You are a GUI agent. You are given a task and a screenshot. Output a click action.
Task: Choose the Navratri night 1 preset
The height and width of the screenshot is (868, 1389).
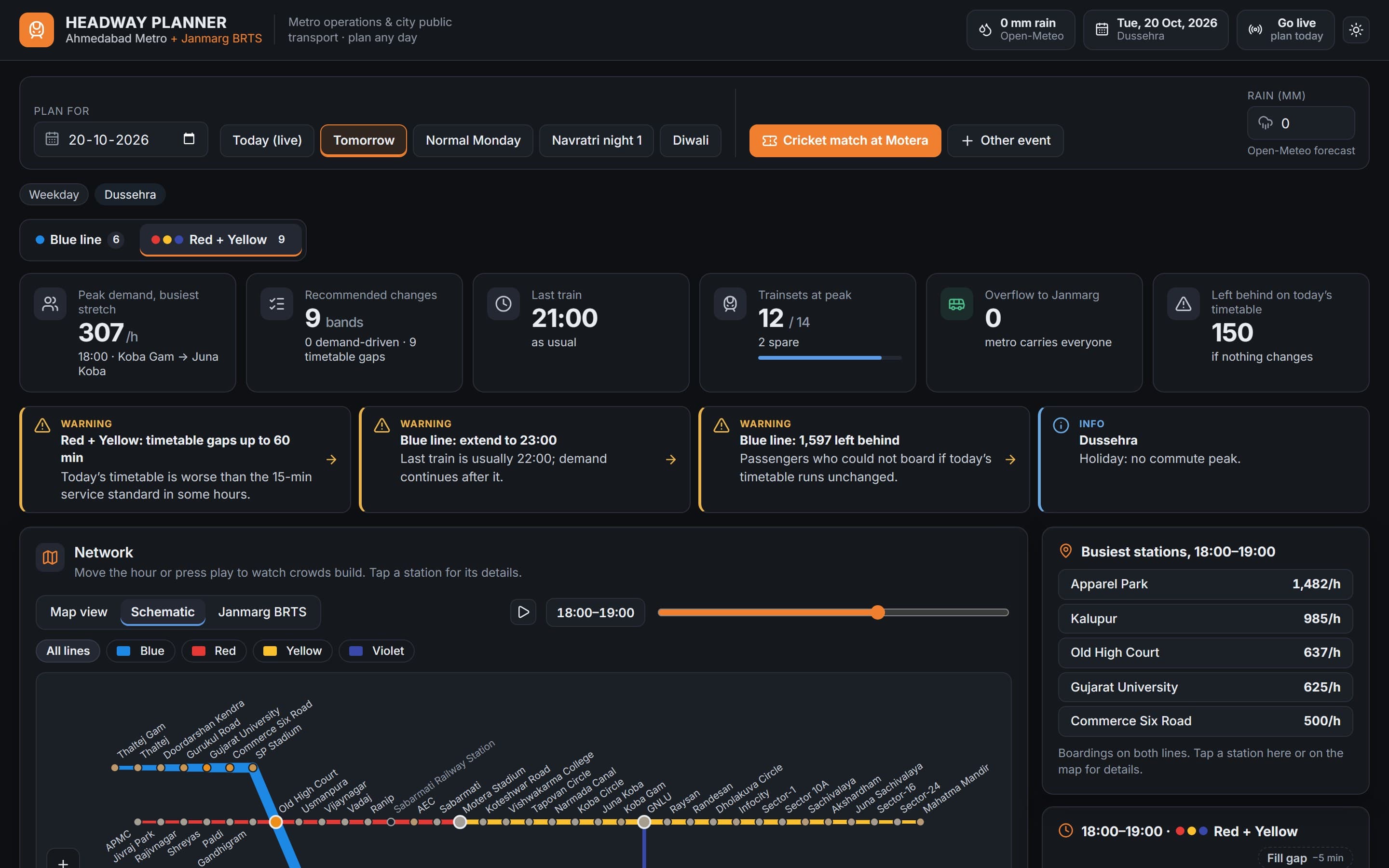coord(596,141)
